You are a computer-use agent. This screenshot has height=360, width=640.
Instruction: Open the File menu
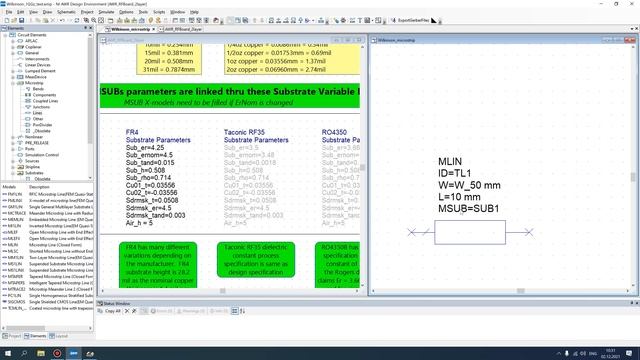[x=9, y=12]
